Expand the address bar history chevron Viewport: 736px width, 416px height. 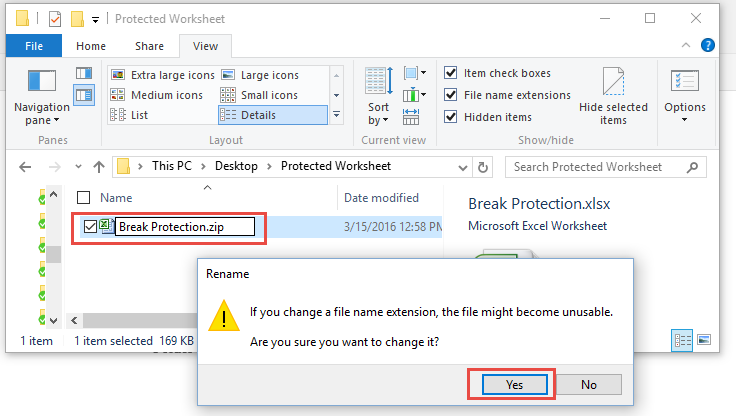463,168
